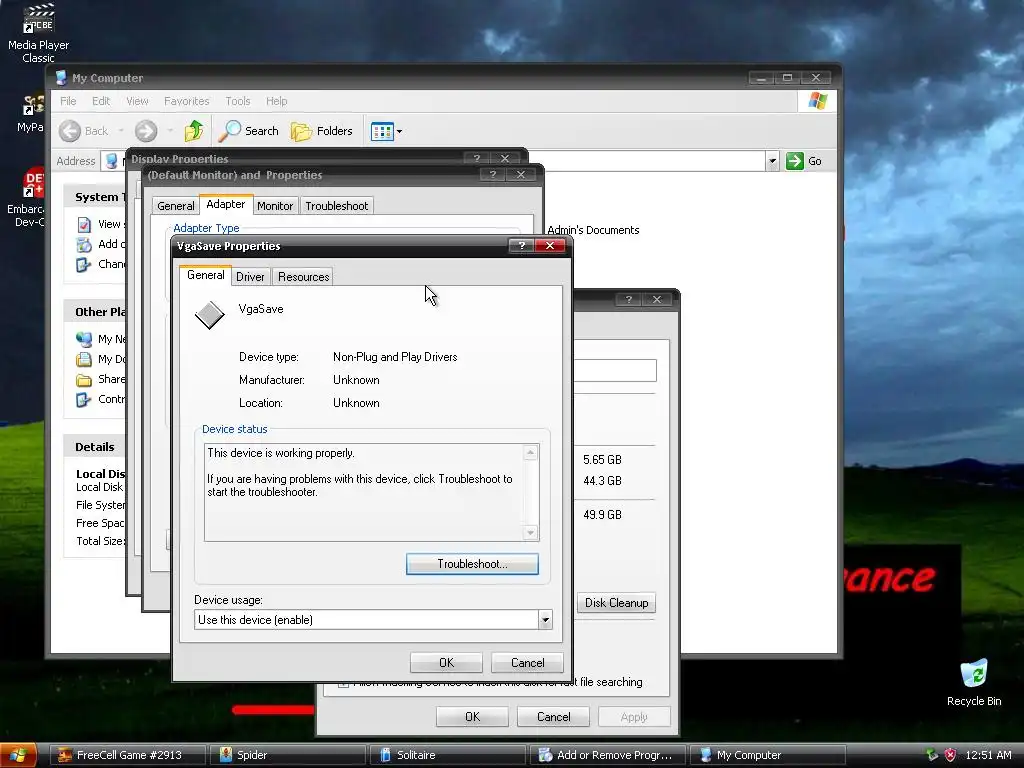Open the Edit menu in My Computer
This screenshot has height=768, width=1024.
[101, 101]
